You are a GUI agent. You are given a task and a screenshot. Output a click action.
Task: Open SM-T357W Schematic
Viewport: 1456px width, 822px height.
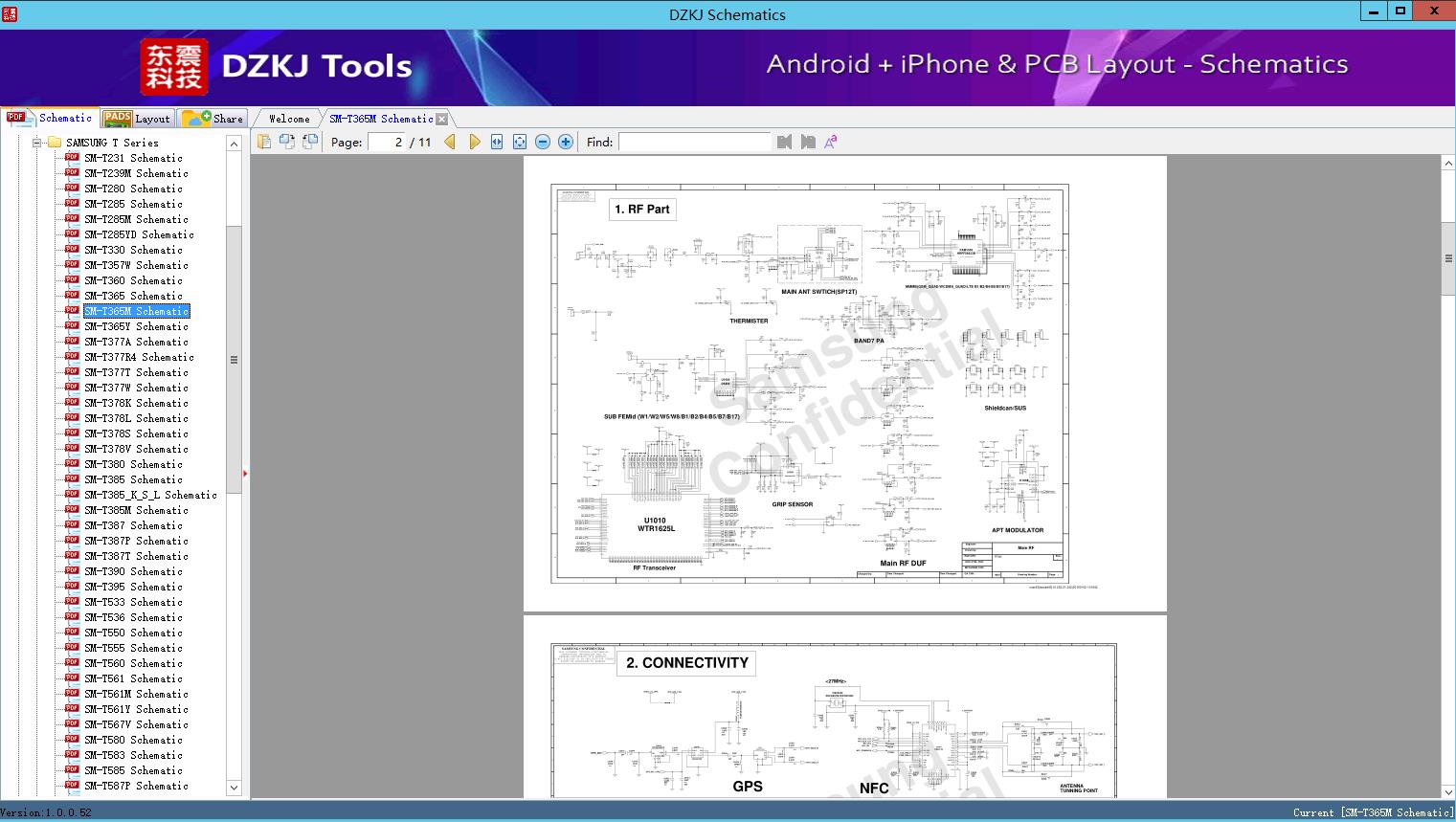[x=137, y=265]
